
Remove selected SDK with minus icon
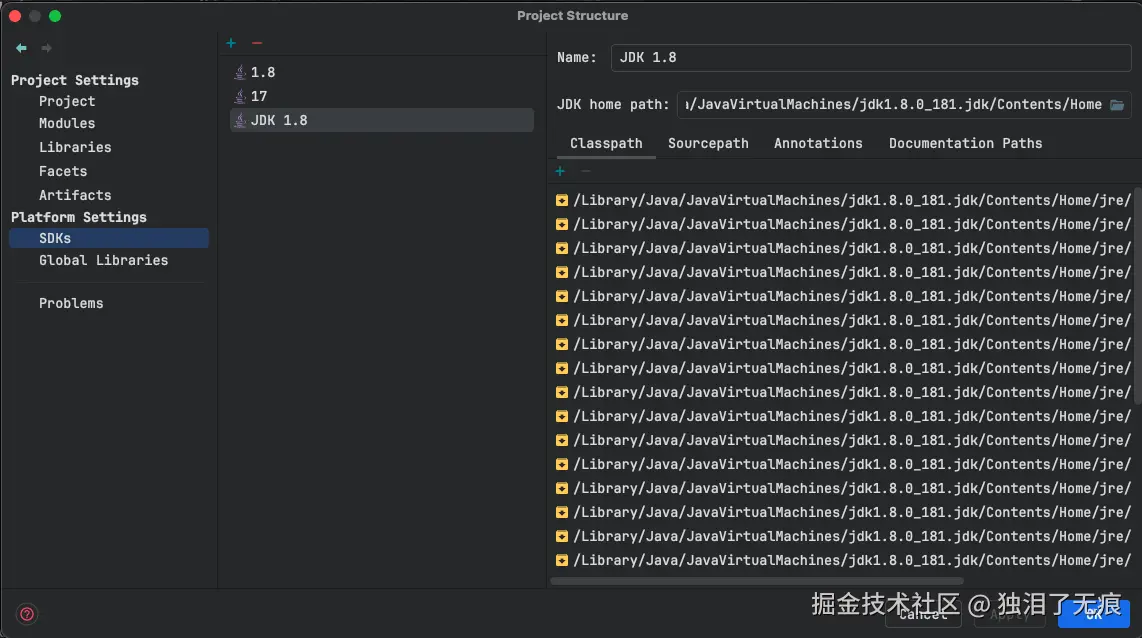coord(257,43)
